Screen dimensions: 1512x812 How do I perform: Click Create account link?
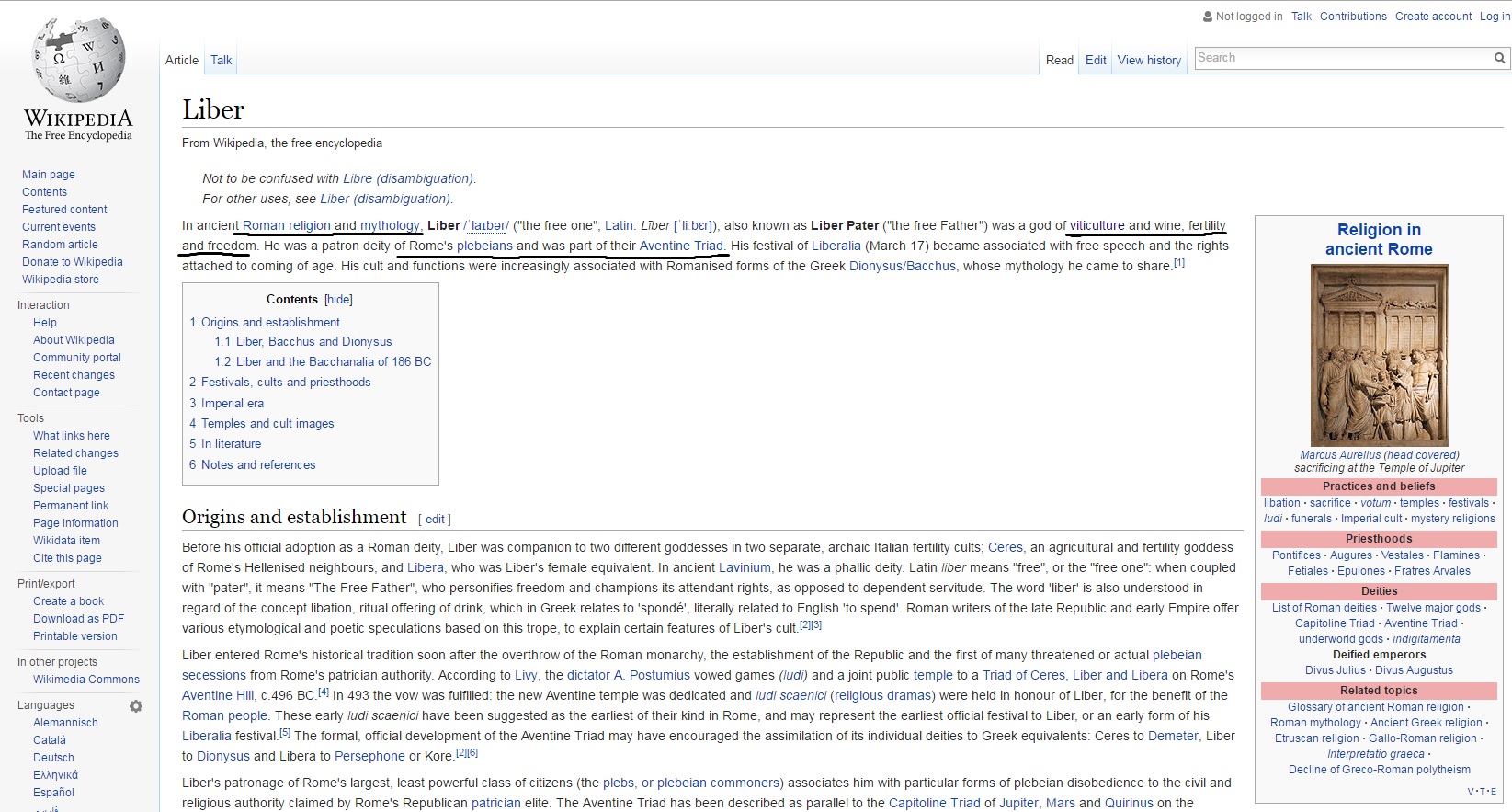(x=1433, y=17)
